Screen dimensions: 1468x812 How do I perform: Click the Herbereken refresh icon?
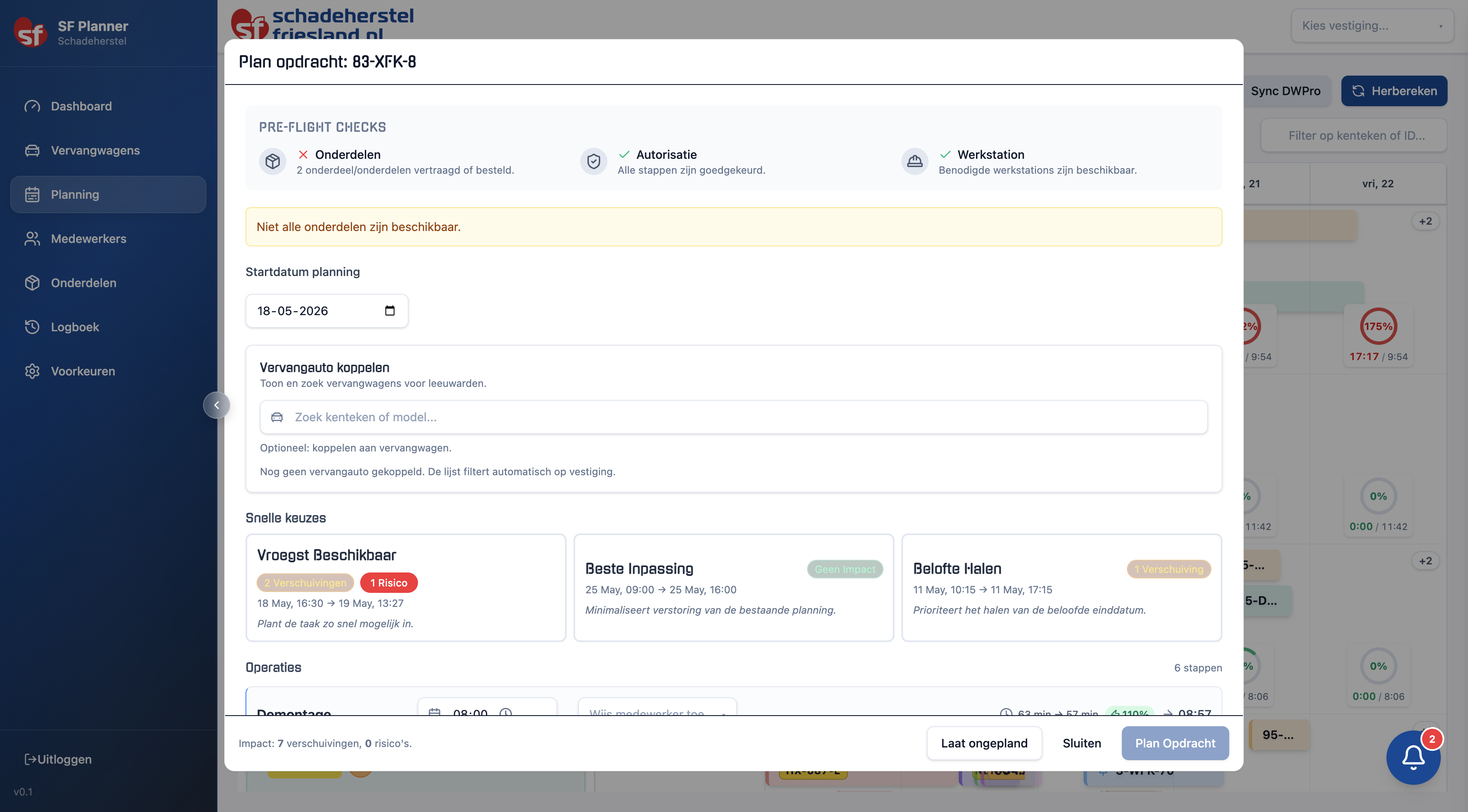point(1358,91)
